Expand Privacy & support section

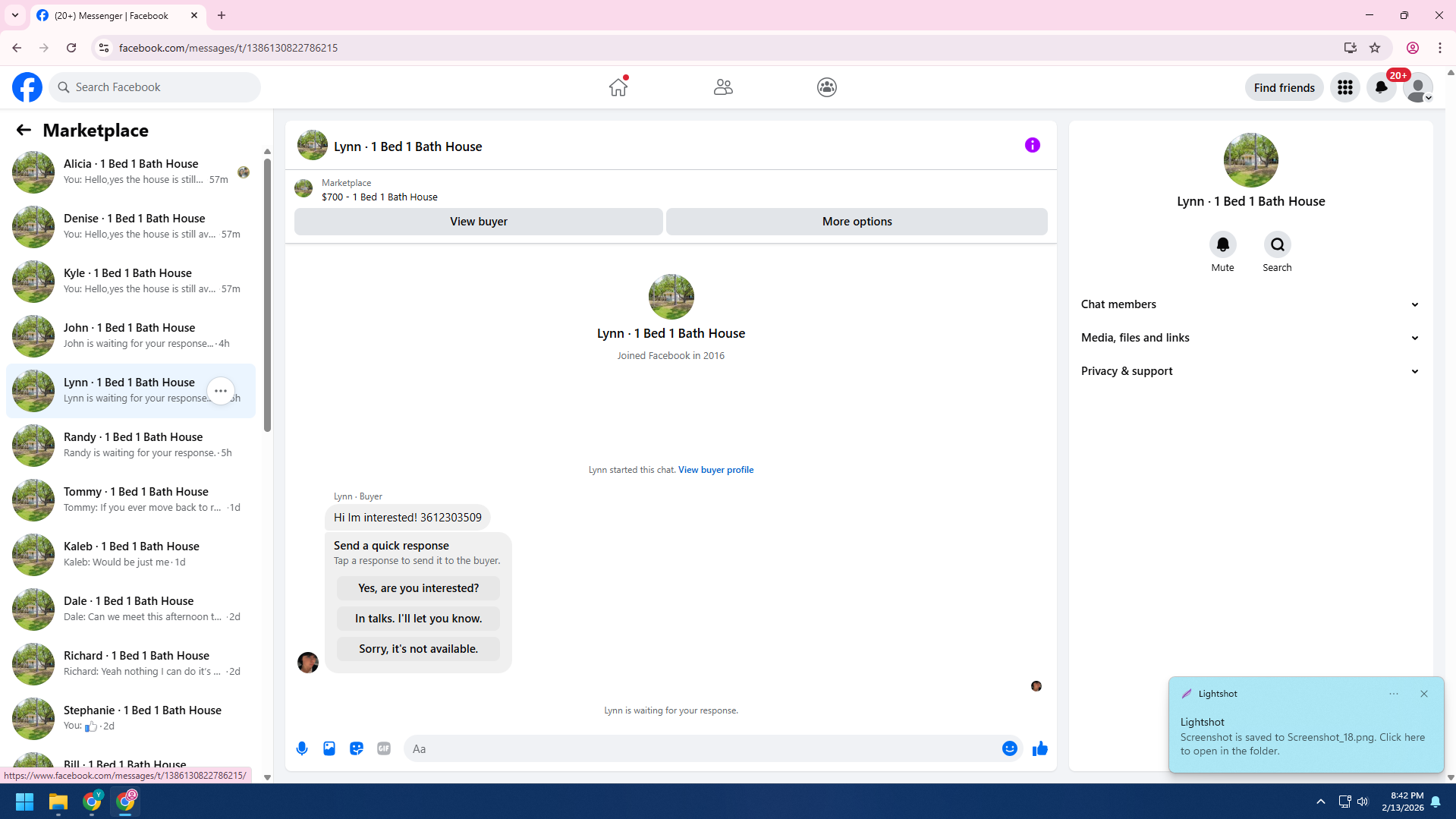(x=1250, y=371)
